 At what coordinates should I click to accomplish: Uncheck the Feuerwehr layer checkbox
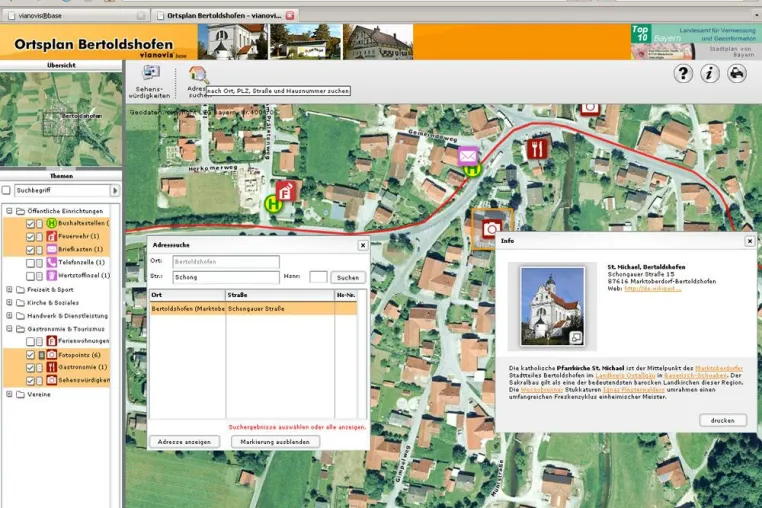tap(30, 237)
